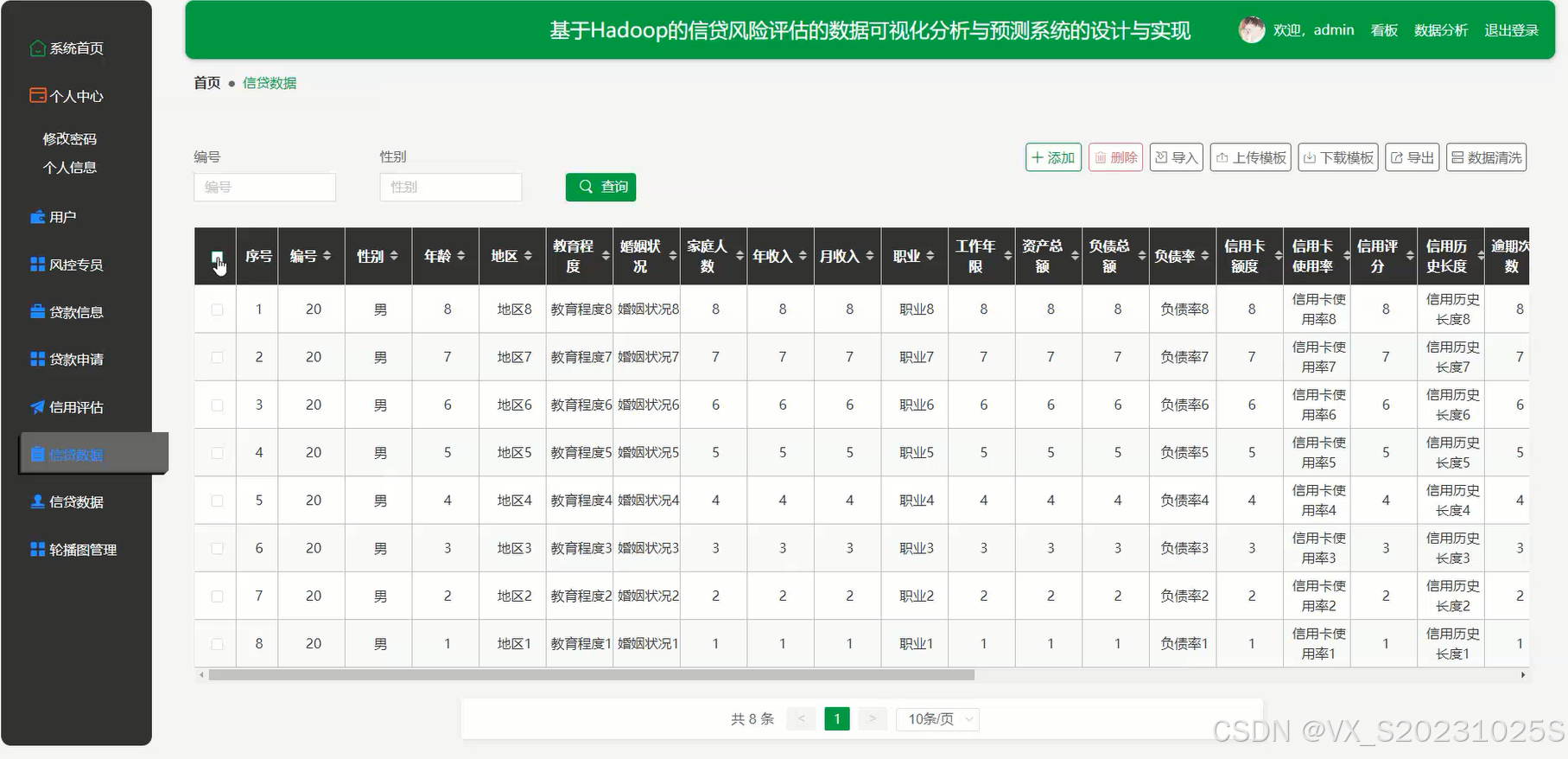Click the cell reading 负债率3
The width and height of the screenshot is (1568, 759).
click(x=1184, y=548)
